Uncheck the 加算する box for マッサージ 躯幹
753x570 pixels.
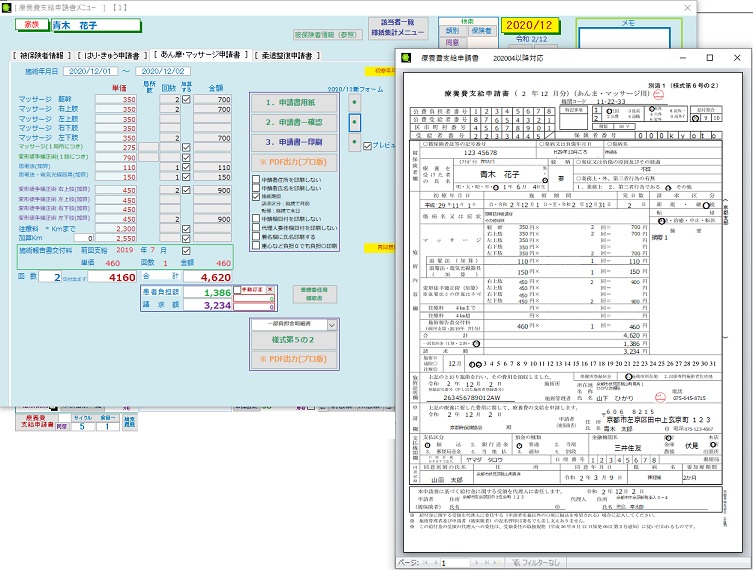point(186,99)
